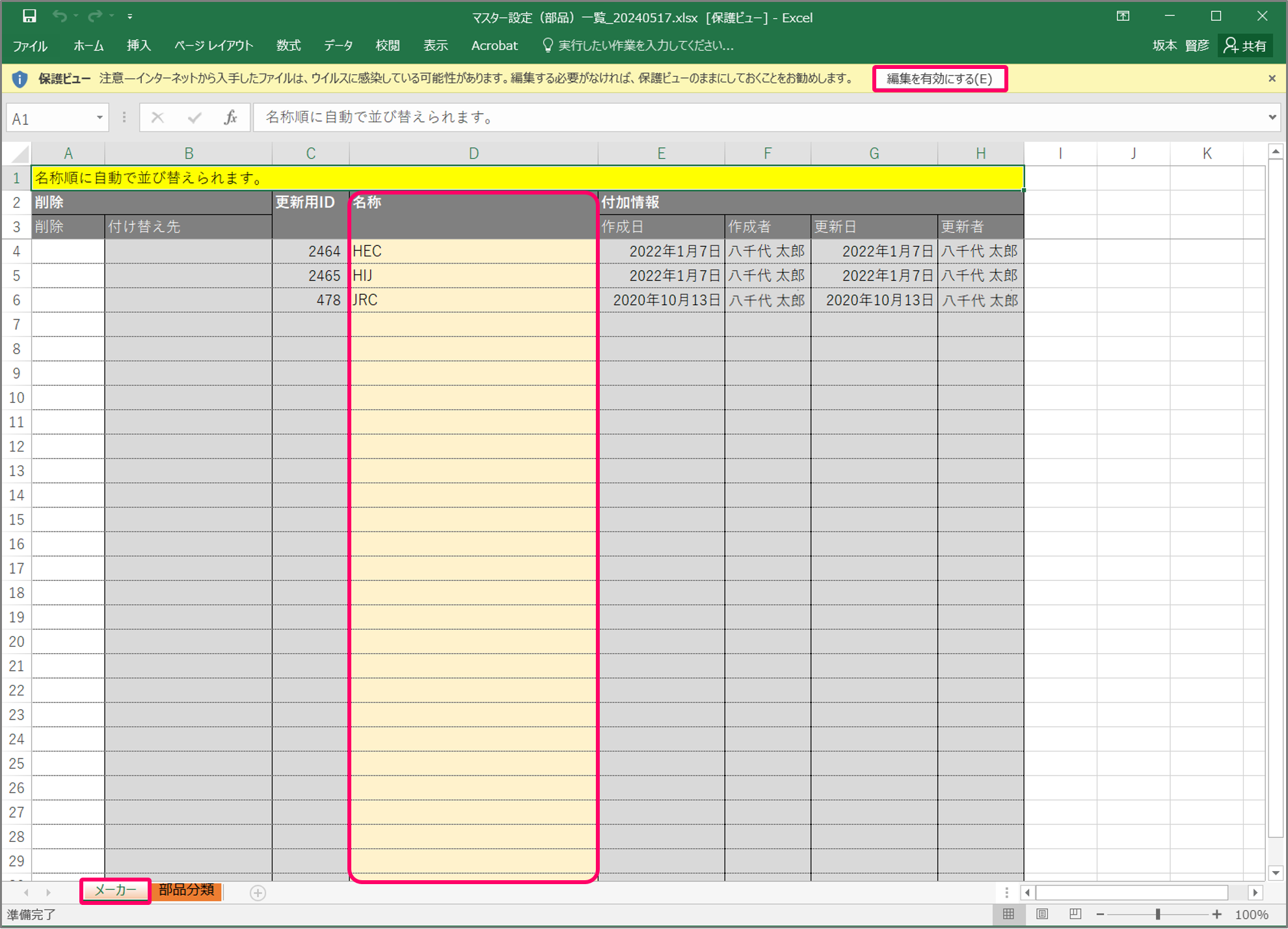The width and height of the screenshot is (1288, 929).
Task: Select Normal view icon in status bar
Action: (x=1008, y=914)
